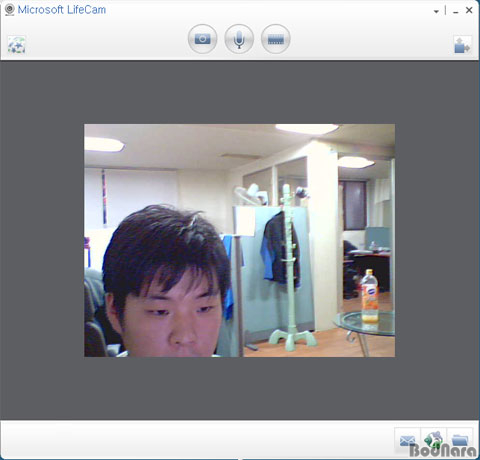480x460 pixels.
Task: Click the empty bottom status bar
Action: [197, 439]
